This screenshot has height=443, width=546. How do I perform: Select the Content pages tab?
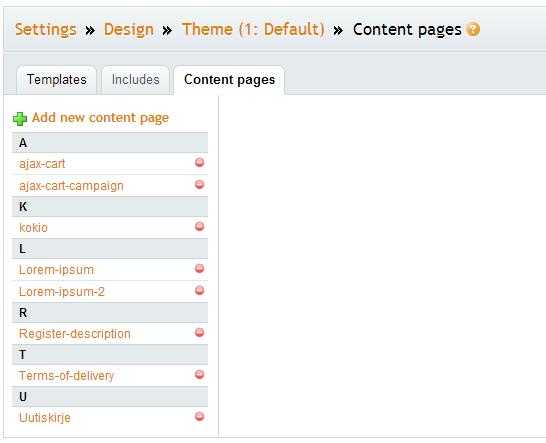(229, 80)
